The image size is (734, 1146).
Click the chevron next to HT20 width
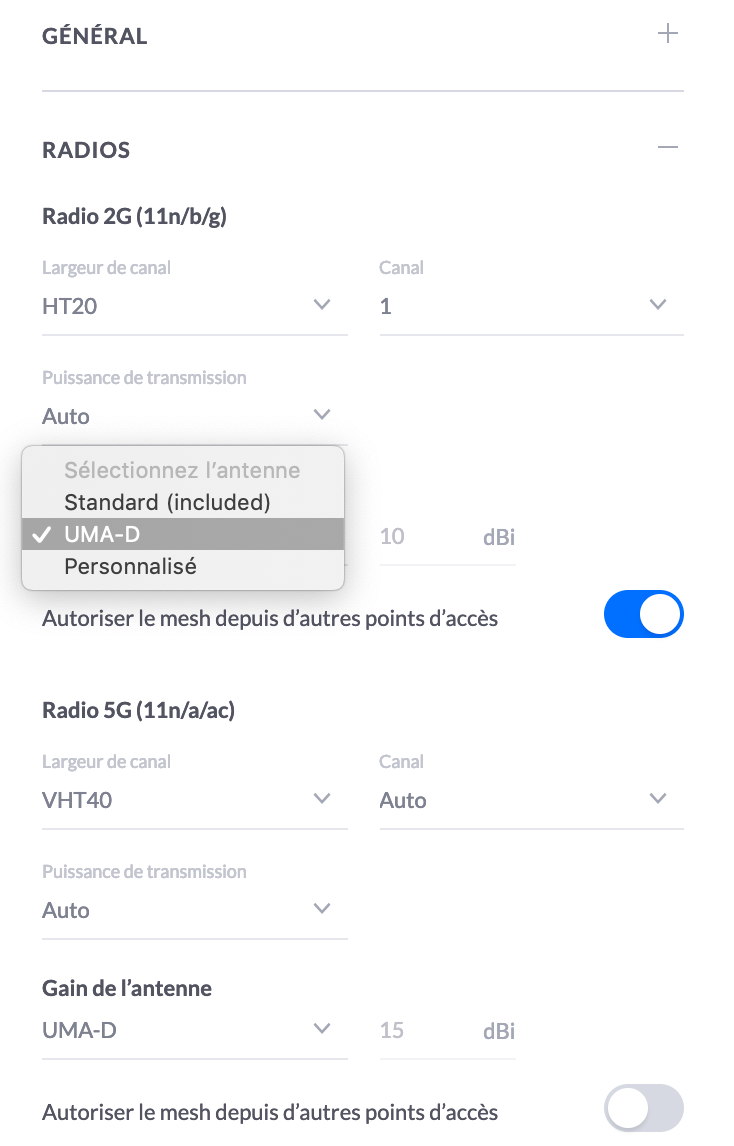322,305
